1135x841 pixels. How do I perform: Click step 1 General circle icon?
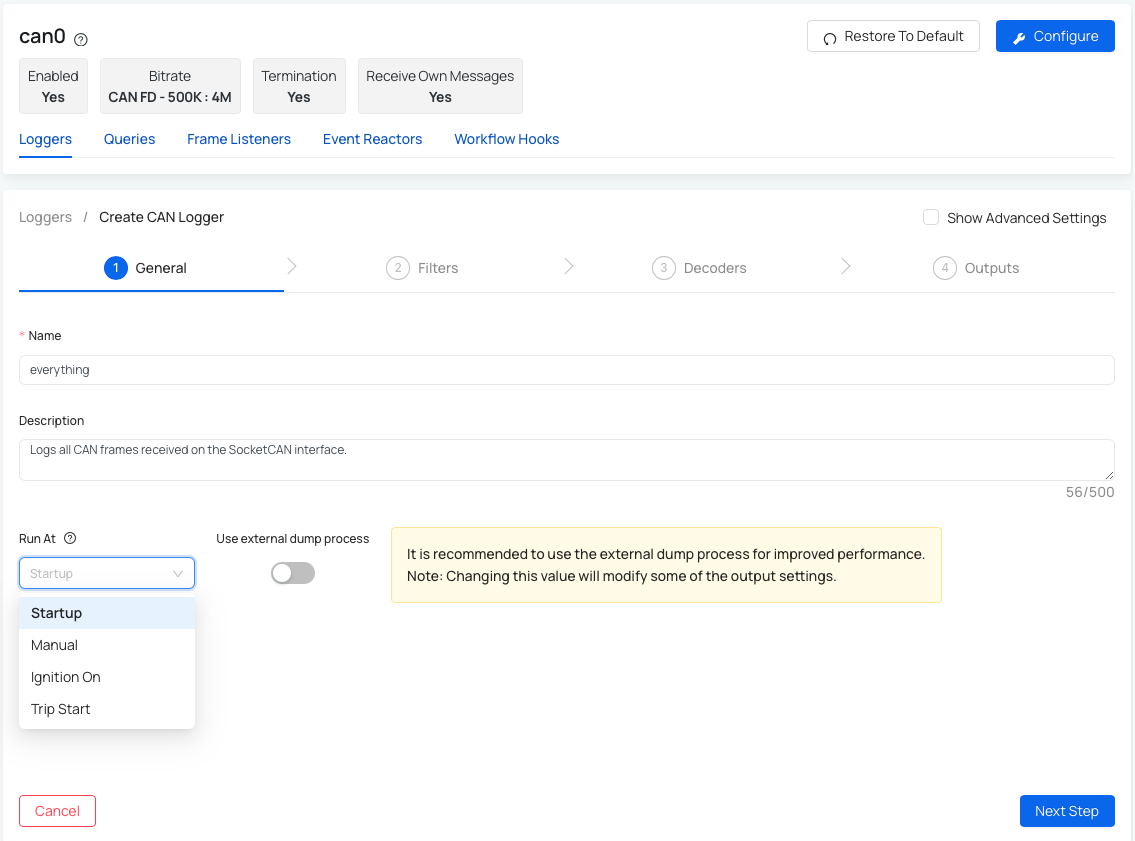pyautogui.click(x=115, y=268)
